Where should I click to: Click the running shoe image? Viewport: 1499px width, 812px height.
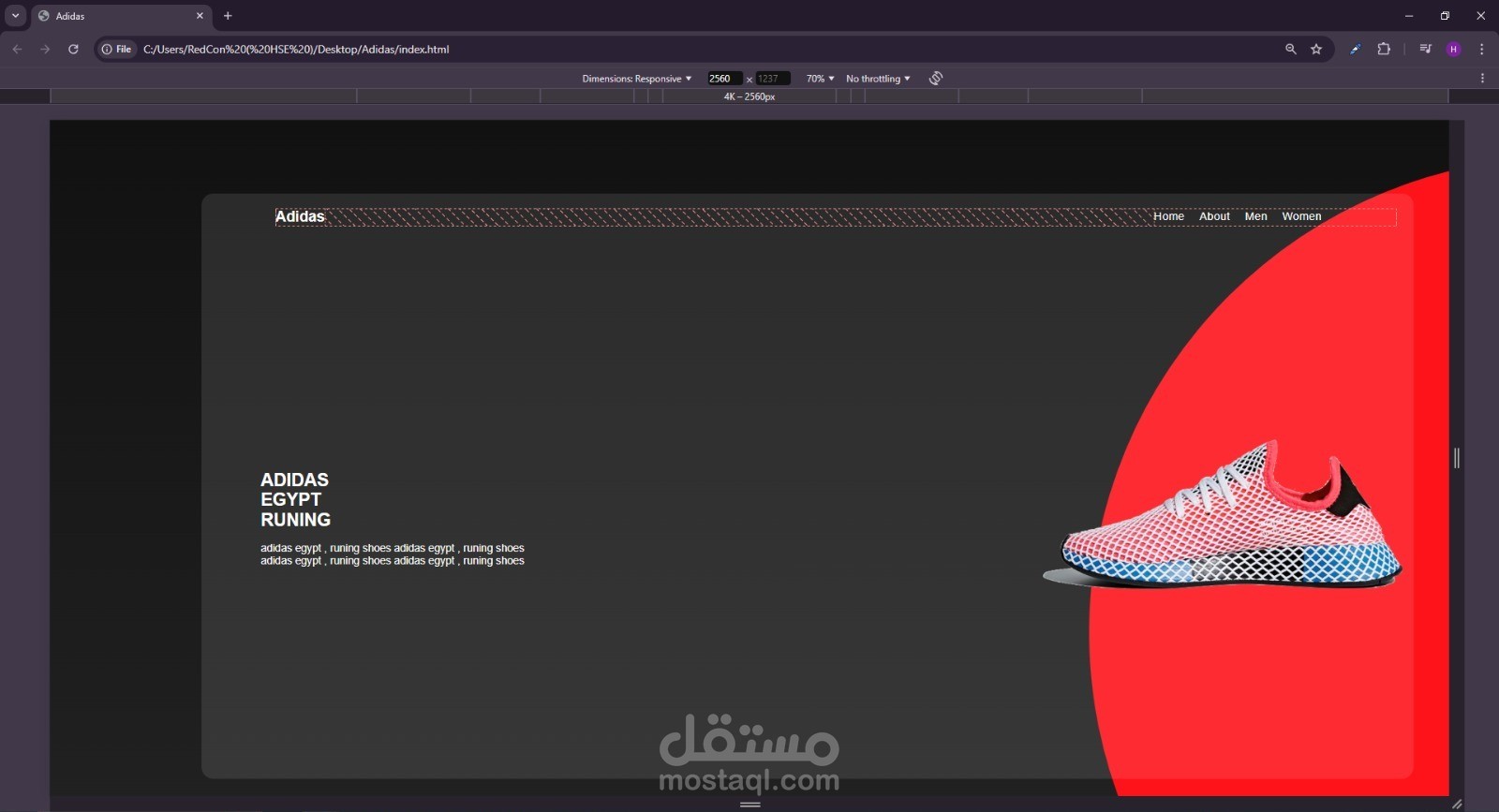click(1222, 514)
